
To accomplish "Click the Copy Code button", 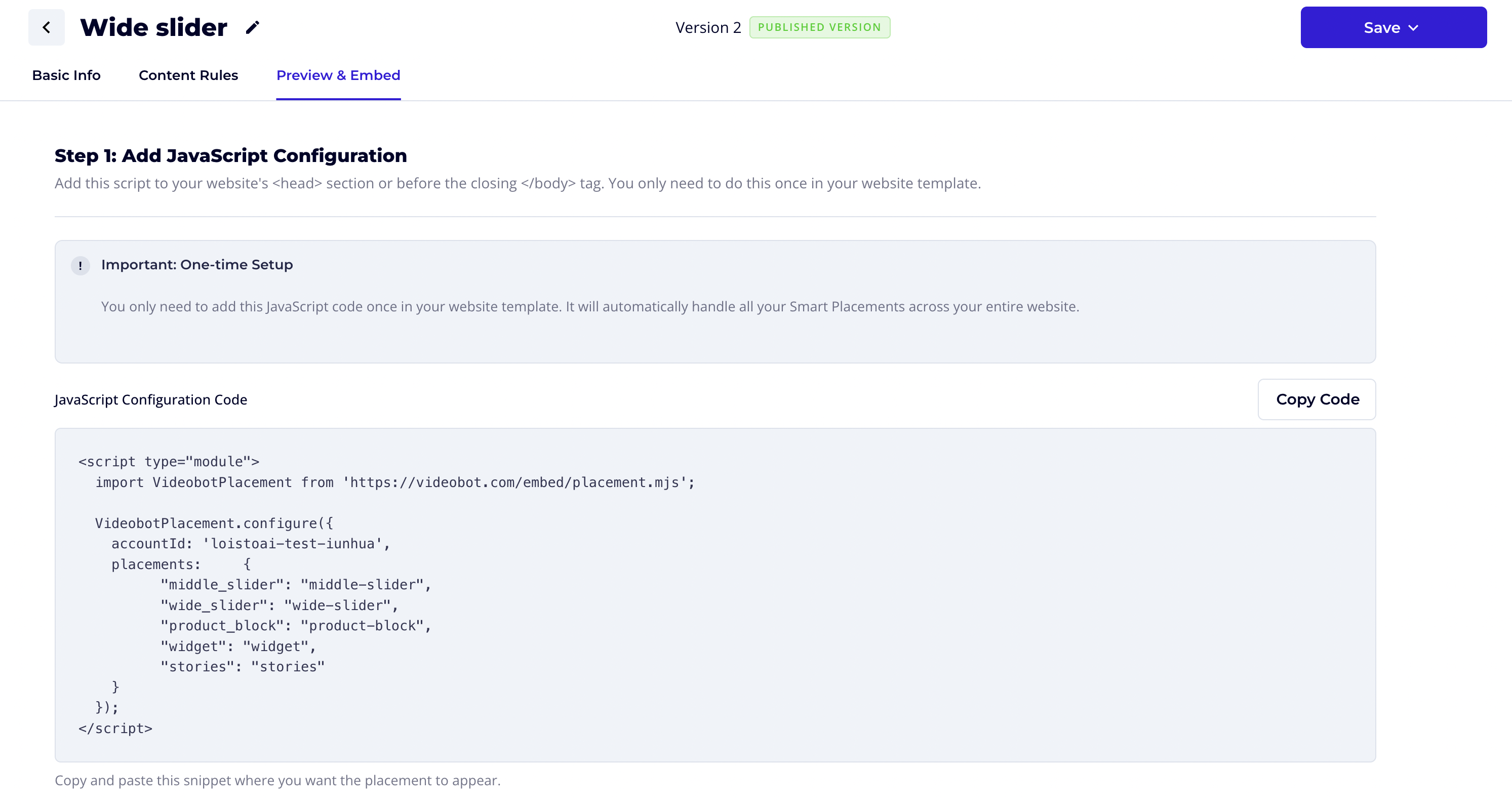I will [x=1317, y=399].
